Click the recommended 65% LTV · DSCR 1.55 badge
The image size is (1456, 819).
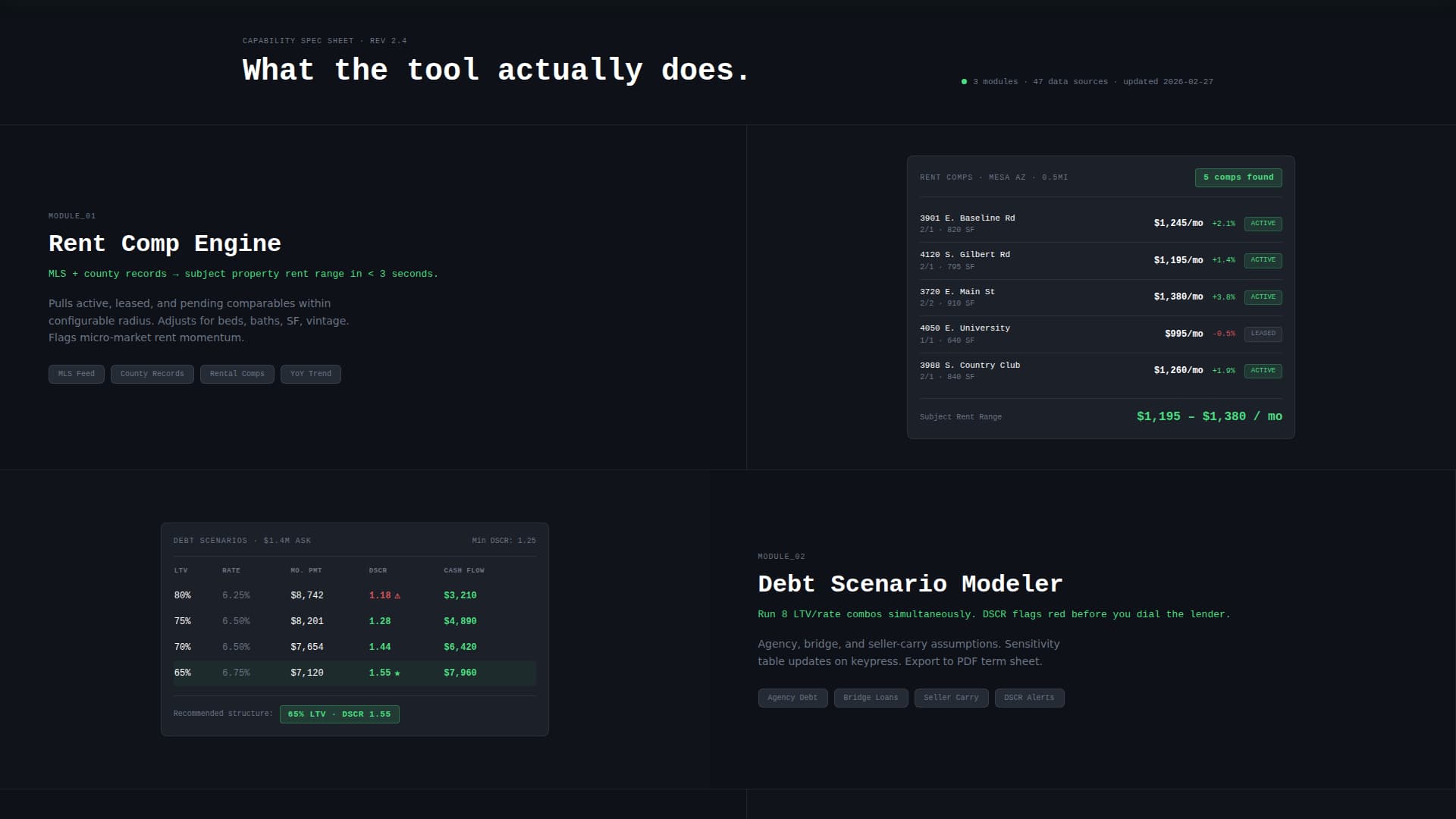(339, 714)
